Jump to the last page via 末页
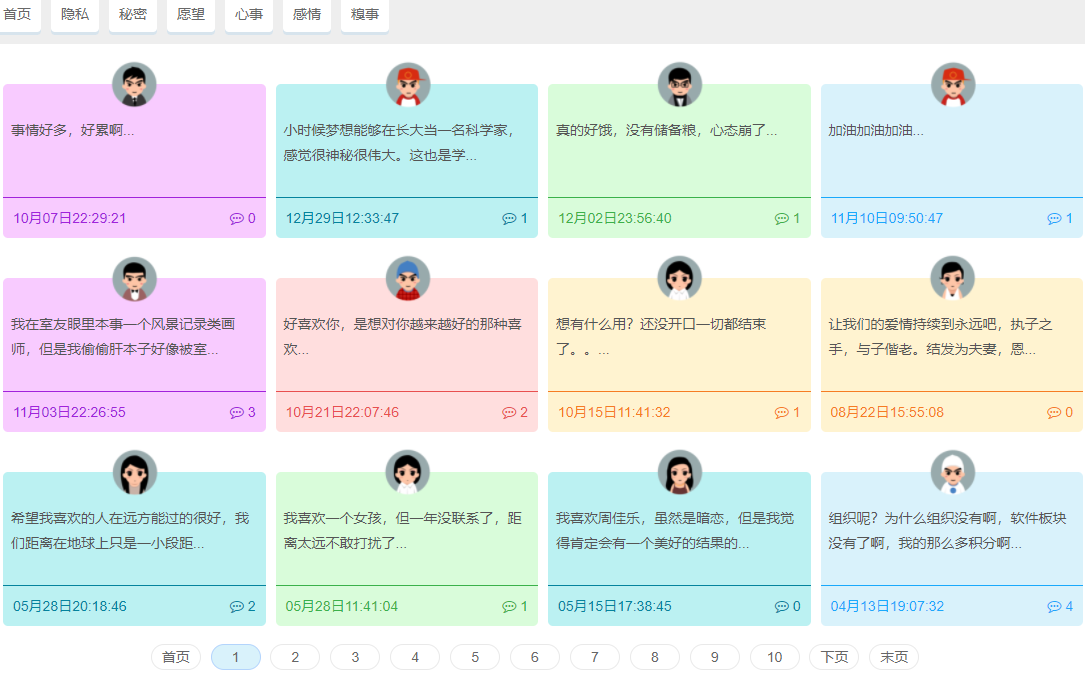 click(x=892, y=657)
